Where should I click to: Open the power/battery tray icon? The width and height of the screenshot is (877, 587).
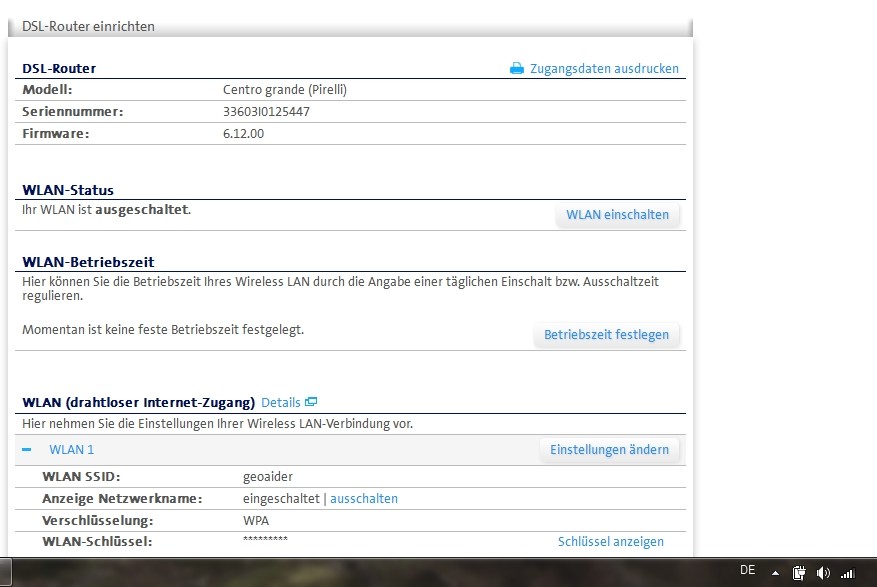coord(799,573)
